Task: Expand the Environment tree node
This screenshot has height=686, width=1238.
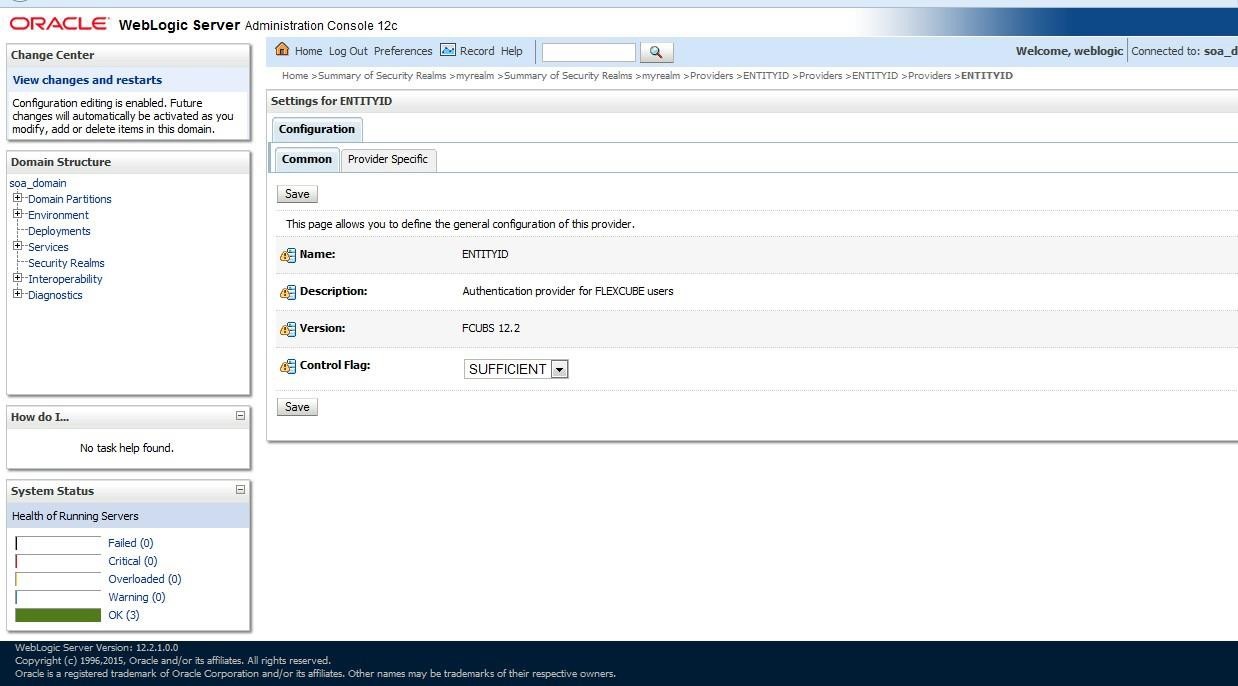Action: (17, 214)
